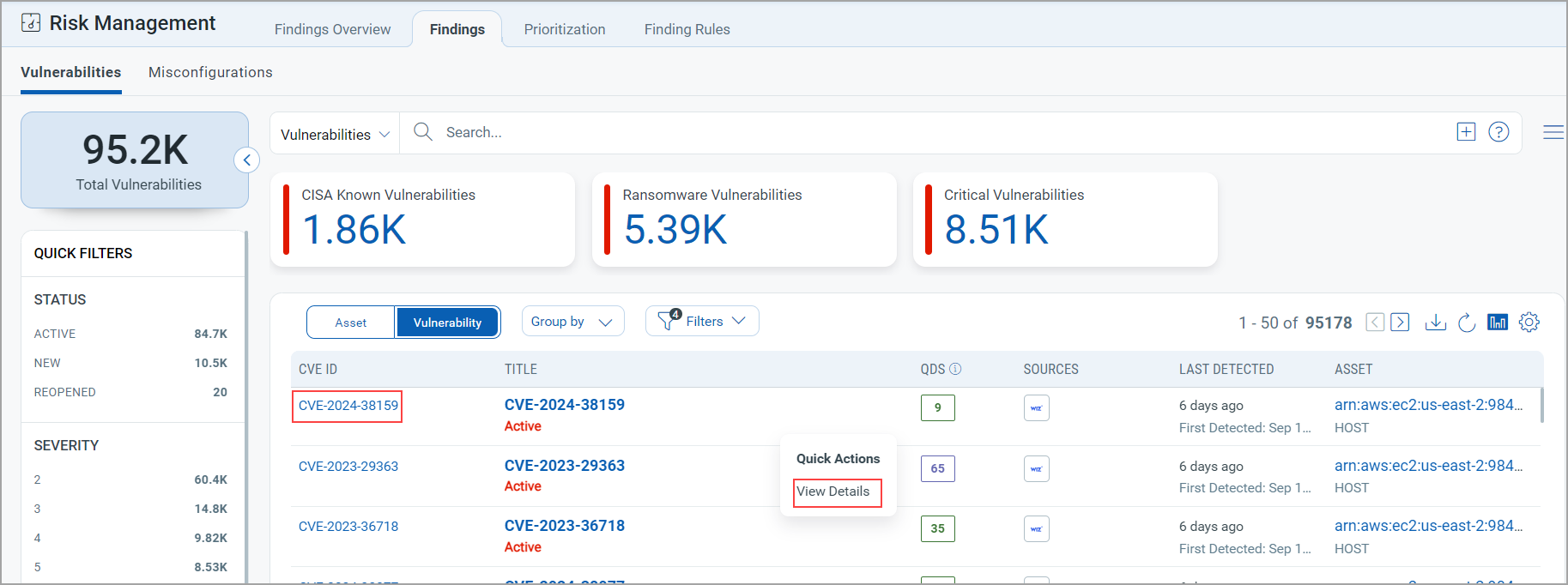Click the filter funnel icon
Image resolution: width=1568 pixels, height=585 pixels.
coord(668,320)
